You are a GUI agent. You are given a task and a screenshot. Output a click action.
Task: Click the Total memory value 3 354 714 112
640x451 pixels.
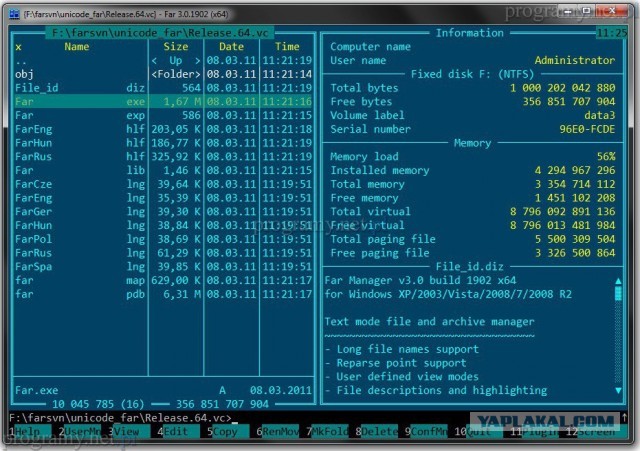[x=575, y=184]
